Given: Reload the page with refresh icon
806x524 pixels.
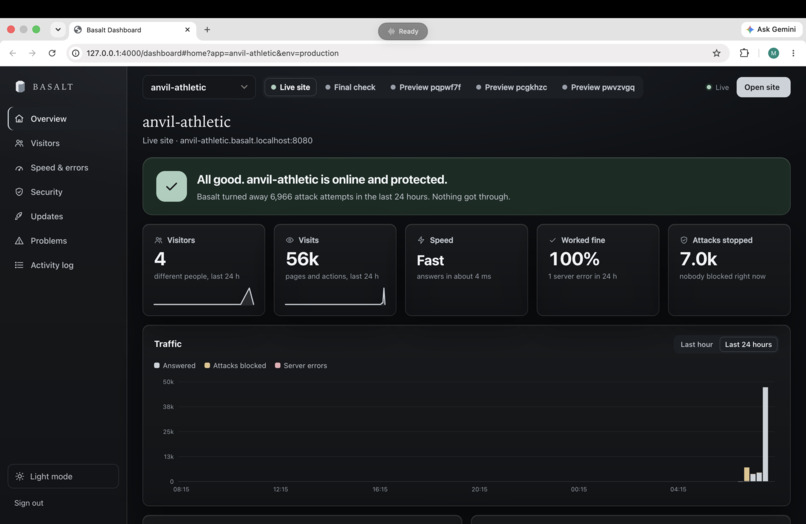Looking at the screenshot, I should pyautogui.click(x=52, y=53).
